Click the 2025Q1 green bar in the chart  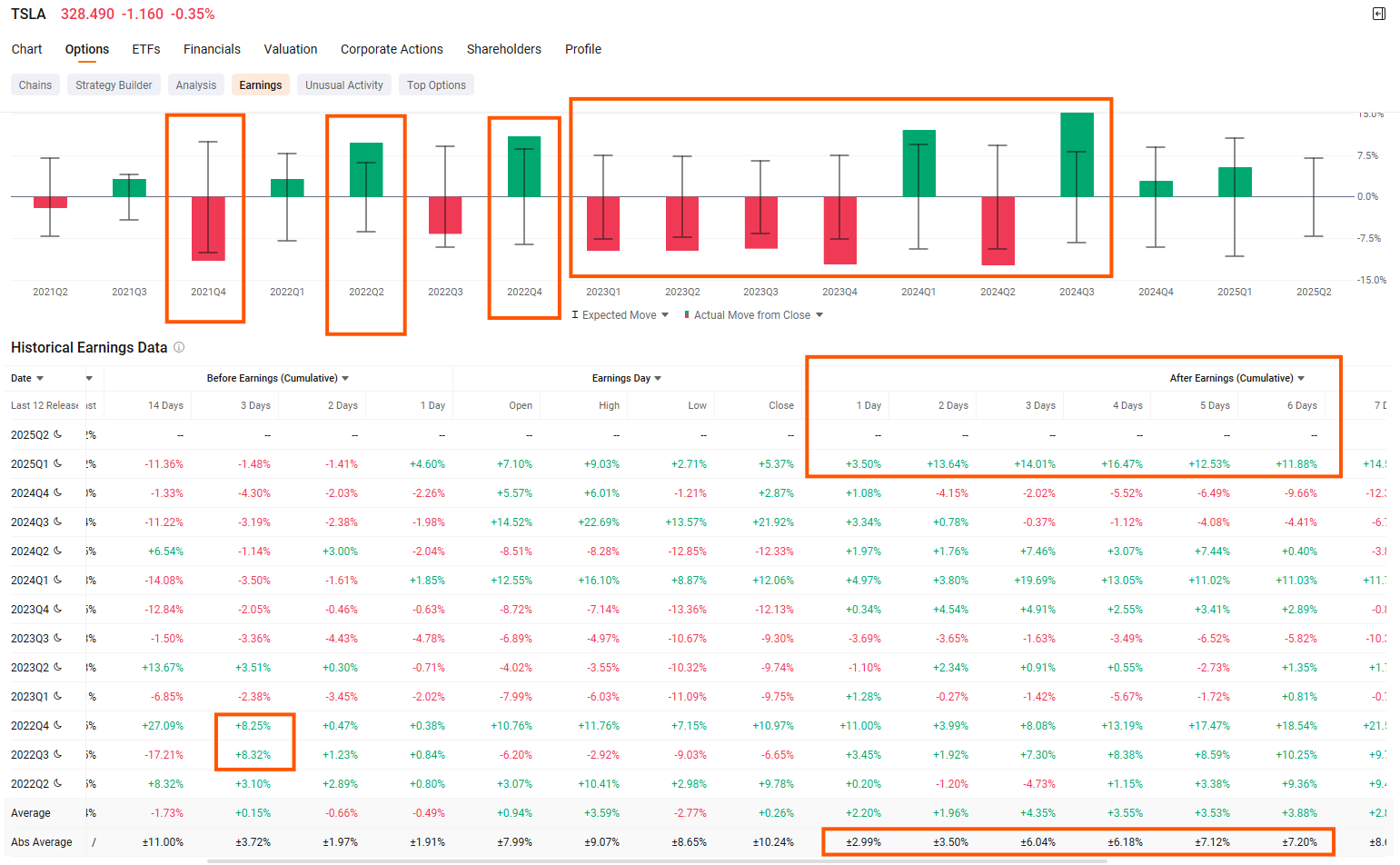tap(1235, 182)
